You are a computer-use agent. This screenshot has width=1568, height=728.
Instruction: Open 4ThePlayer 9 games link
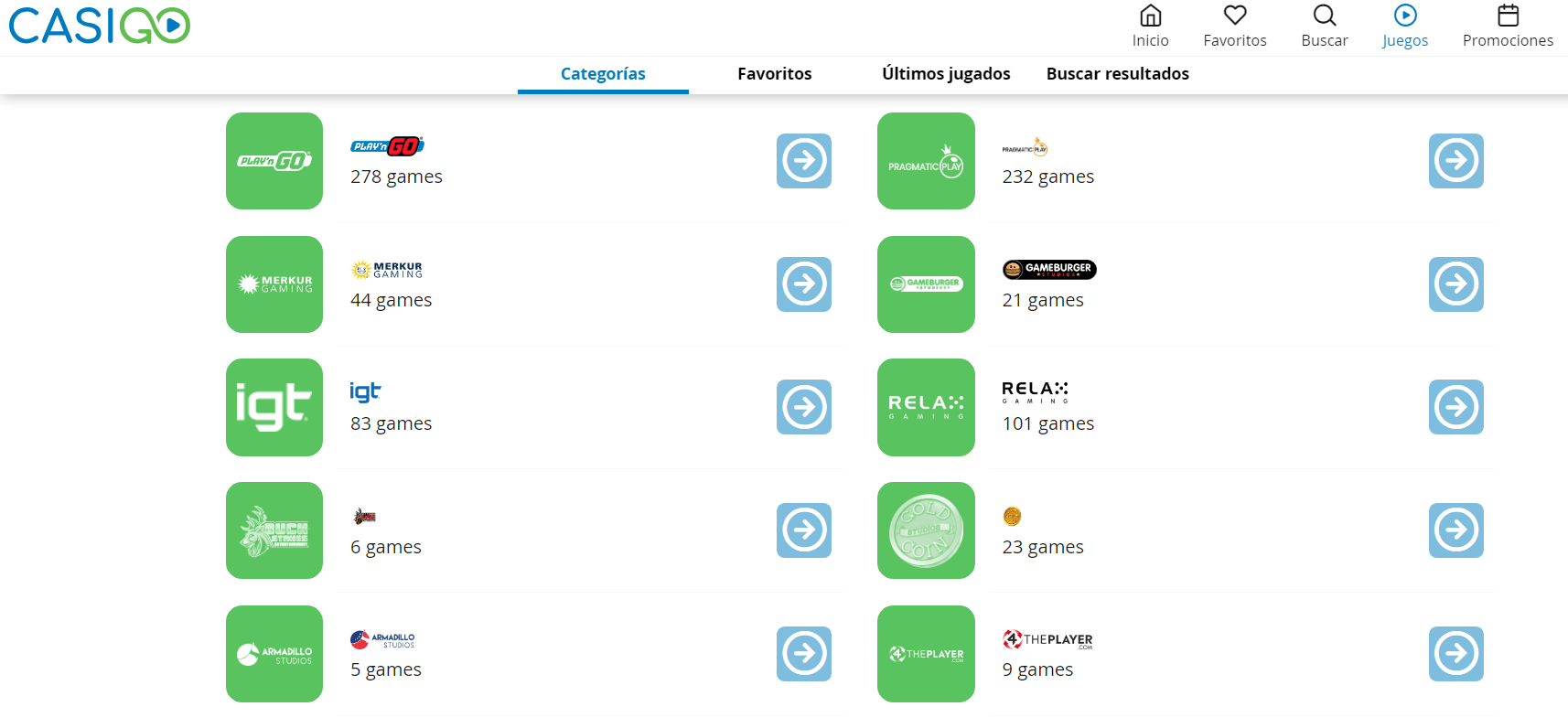click(1037, 669)
